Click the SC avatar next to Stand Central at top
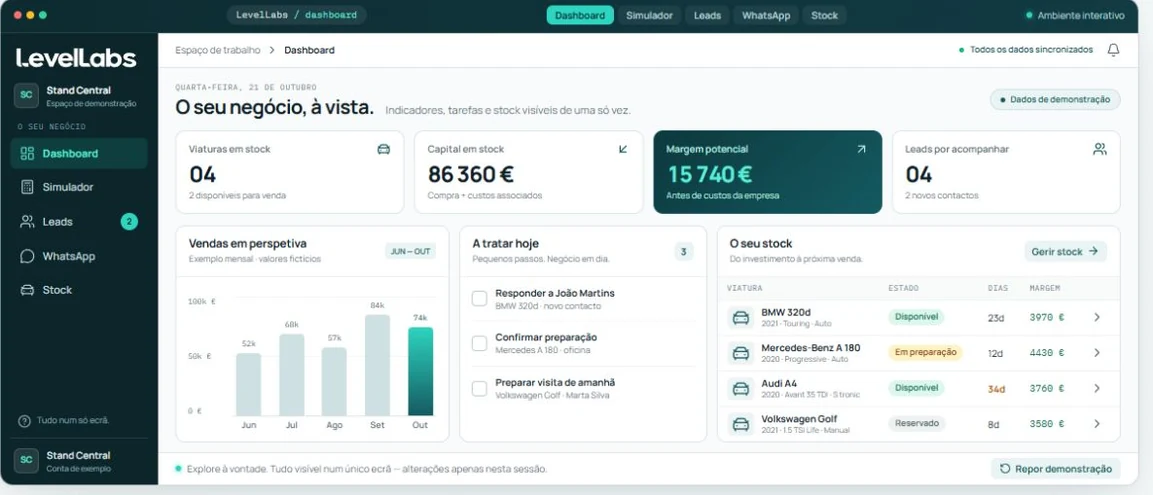Image resolution: width=1153 pixels, height=495 pixels. point(26,95)
